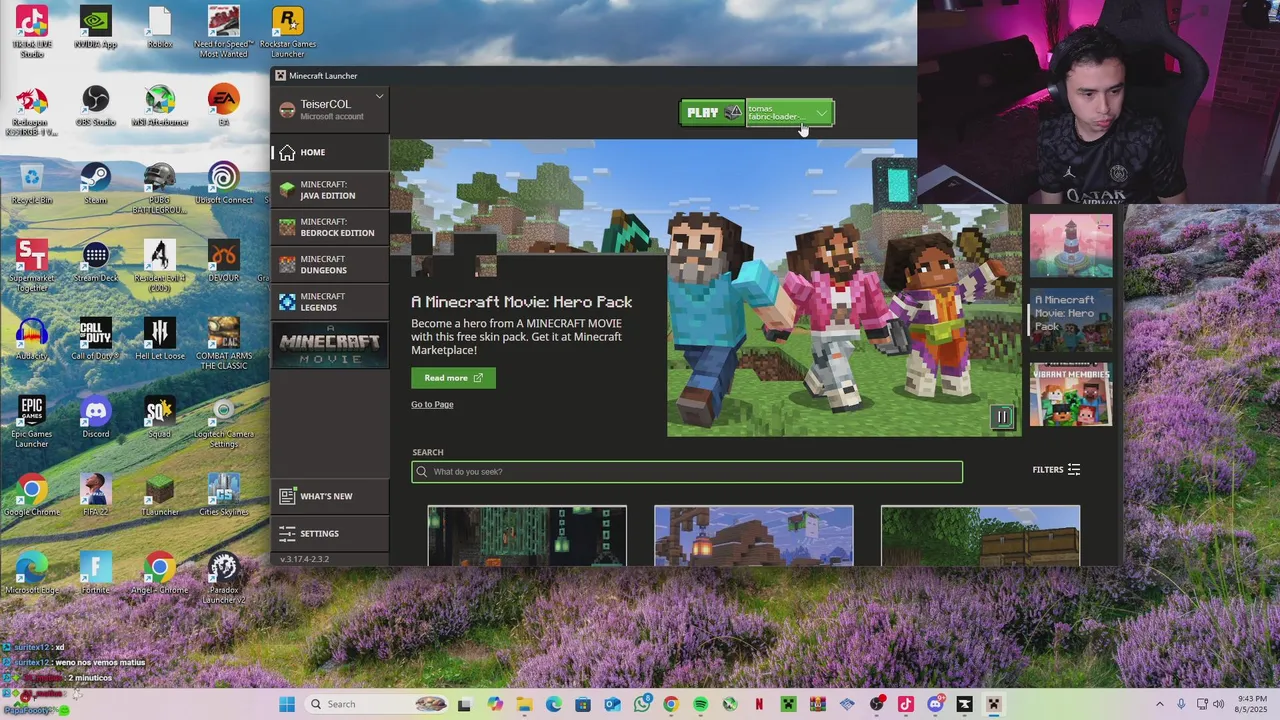The image size is (1280, 720).
Task: Open Steam desktop shortcut
Action: (96, 184)
